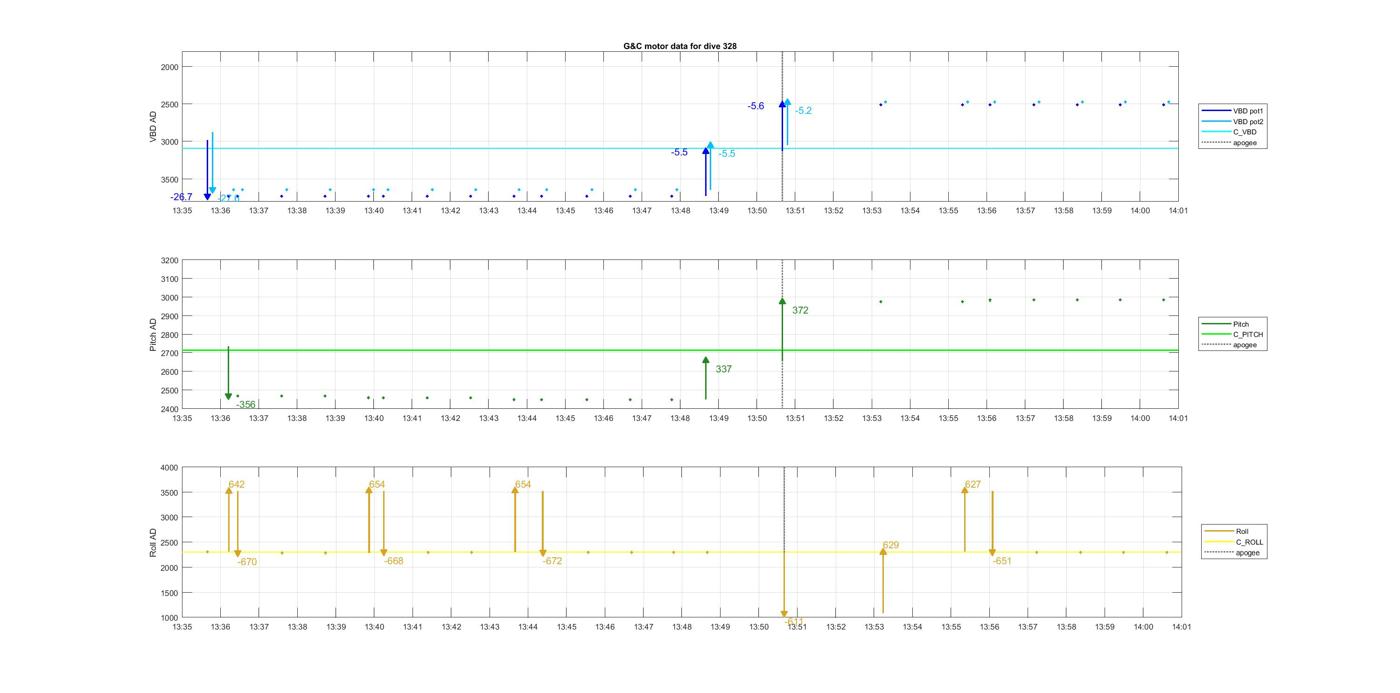The height and width of the screenshot is (693, 1400).
Task: Click the 'Roll AD' y-axis label
Action: click(153, 542)
